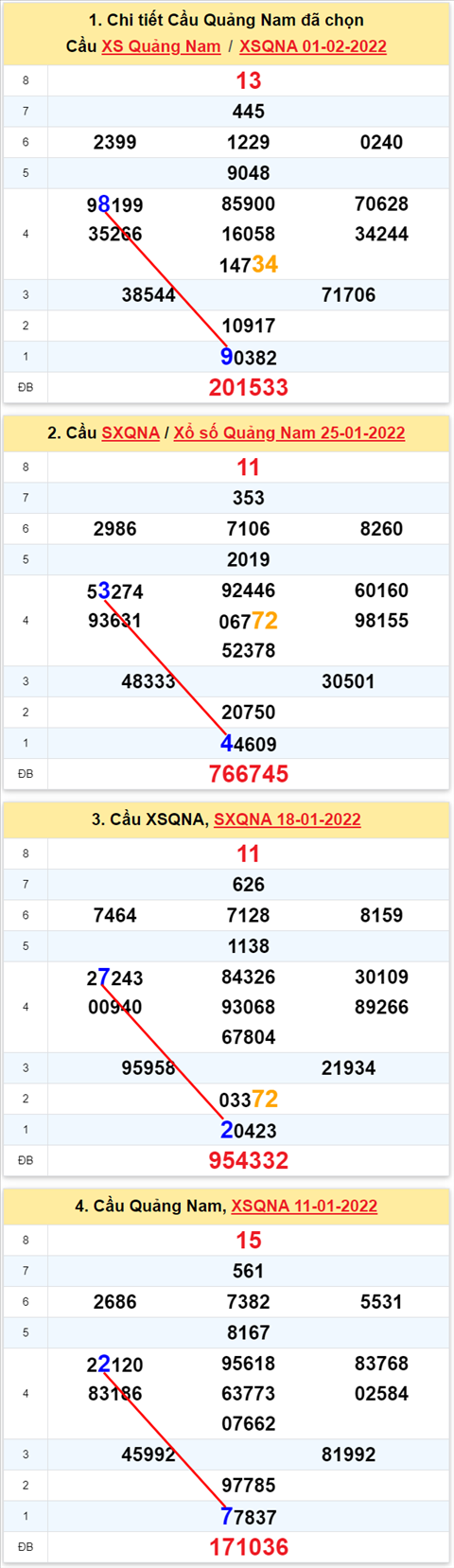Open the 'SXQNA 18-01-2022' link
This screenshot has width=454, height=1568.
288,819
